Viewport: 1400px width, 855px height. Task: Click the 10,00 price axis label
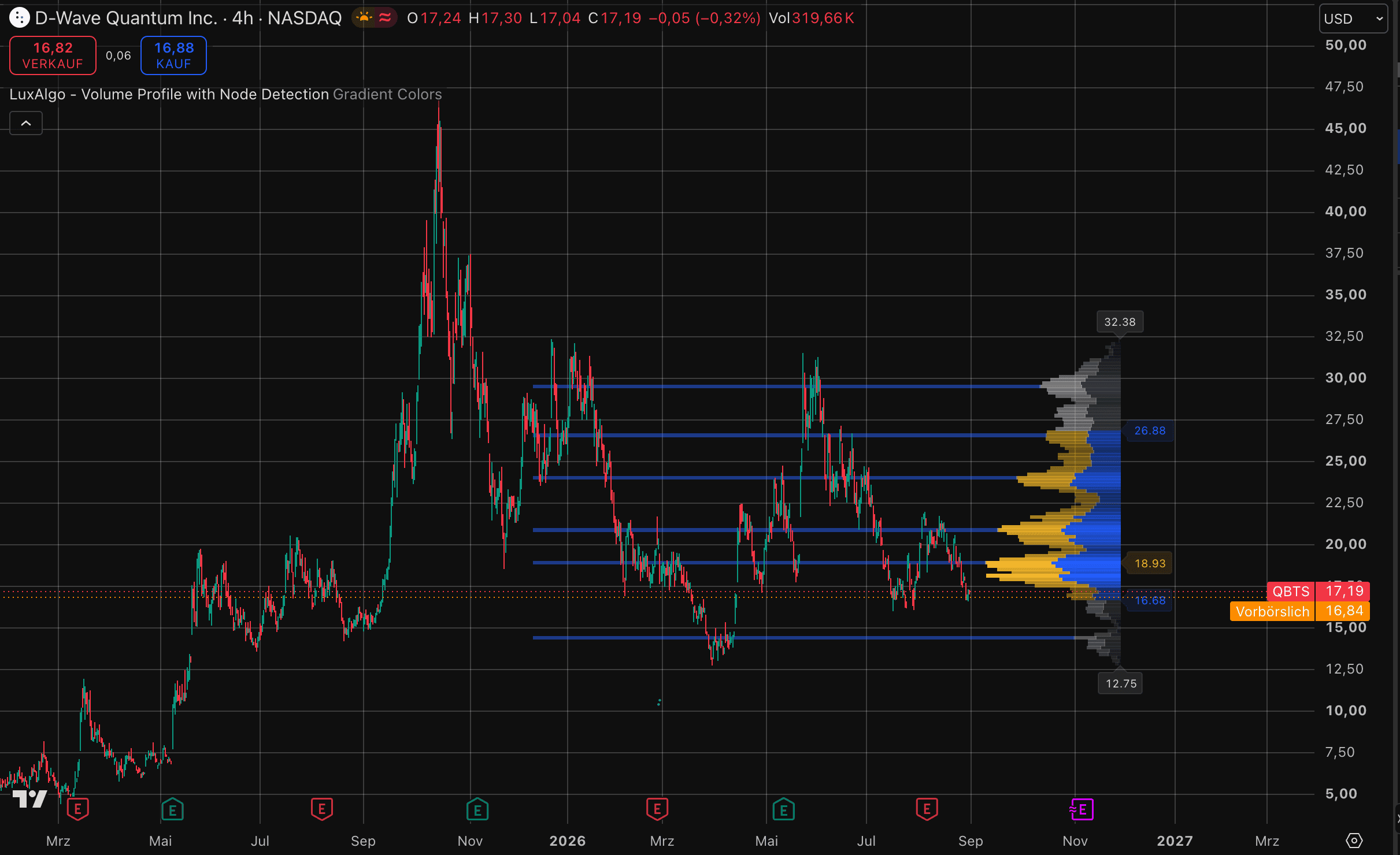(1346, 711)
